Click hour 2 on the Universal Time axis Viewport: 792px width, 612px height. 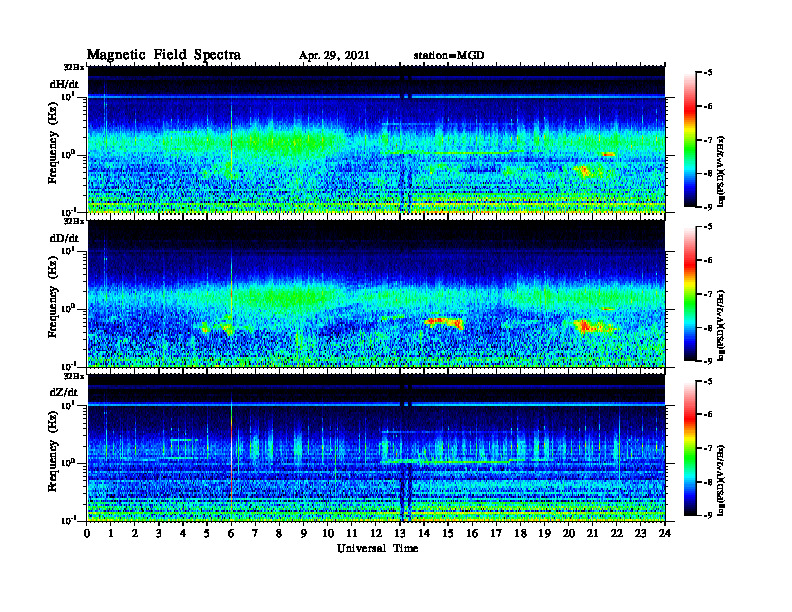pyautogui.click(x=135, y=533)
